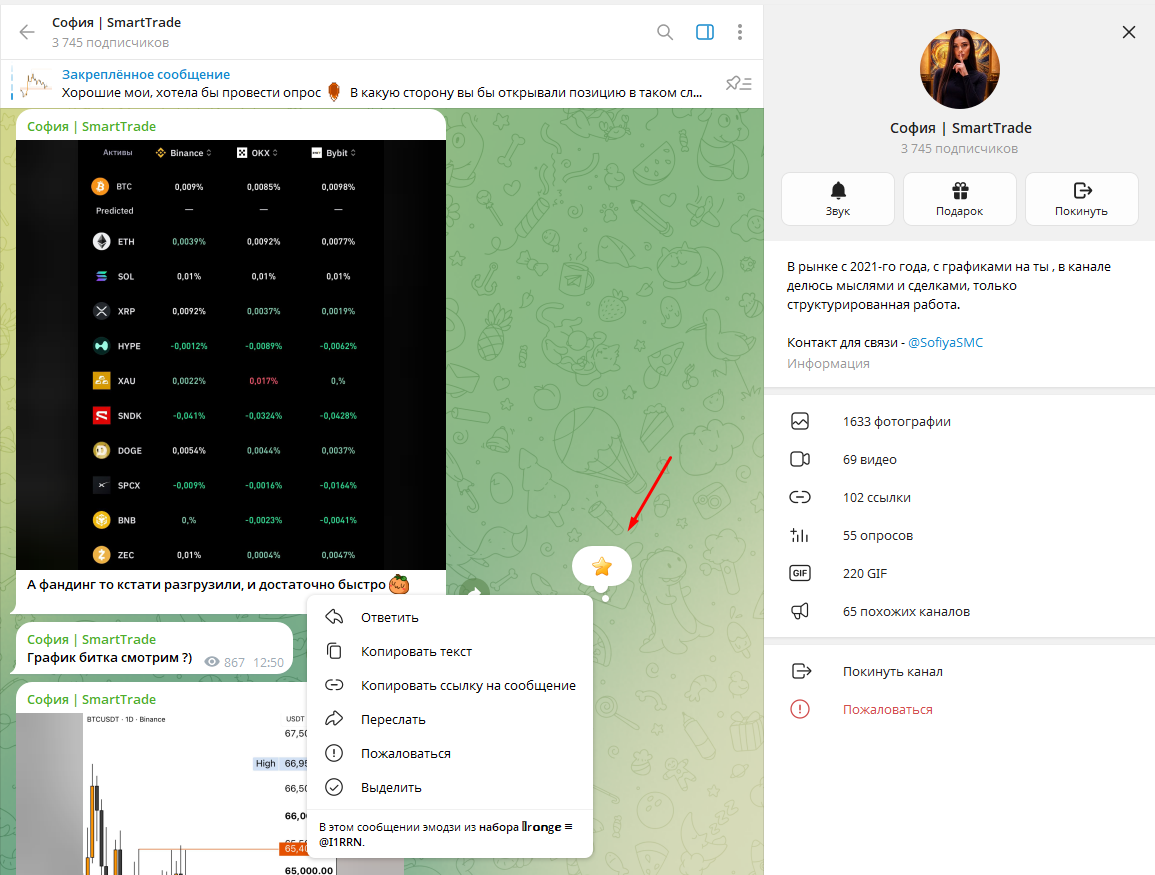
Task: Open the София channel avatar photo
Action: click(960, 68)
